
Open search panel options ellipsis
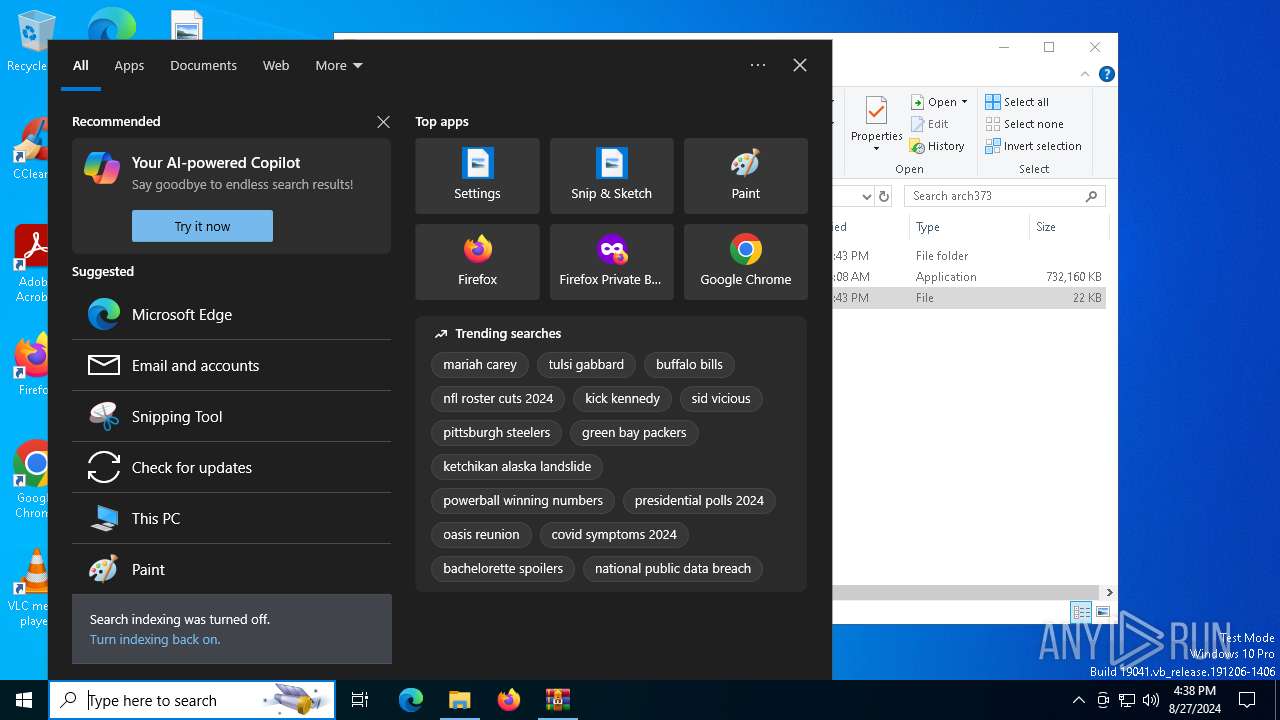(758, 65)
